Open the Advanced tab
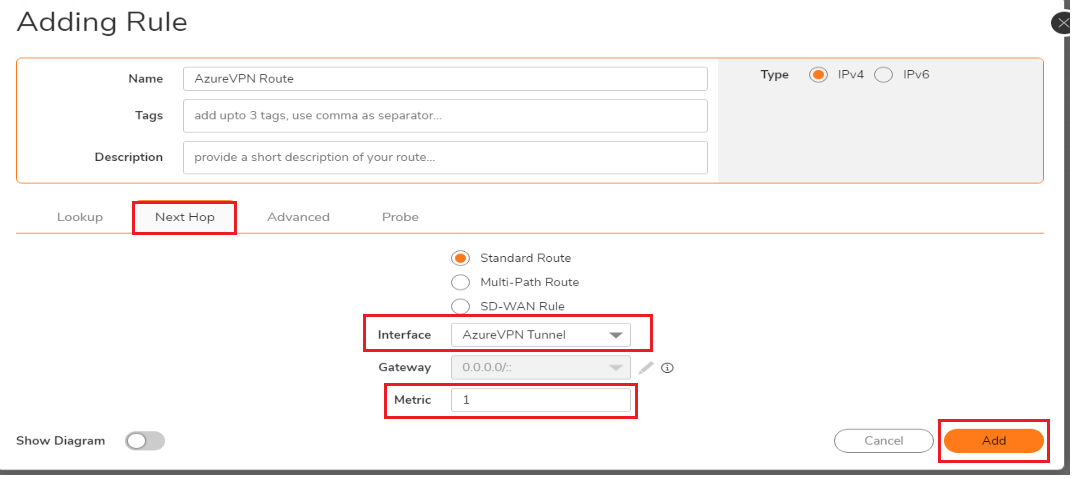This screenshot has width=1073, height=479. (298, 217)
